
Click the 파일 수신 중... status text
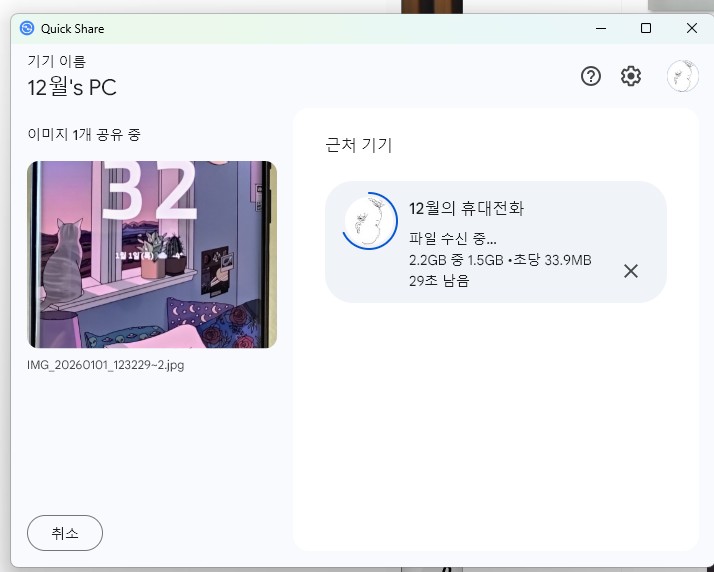click(x=453, y=238)
